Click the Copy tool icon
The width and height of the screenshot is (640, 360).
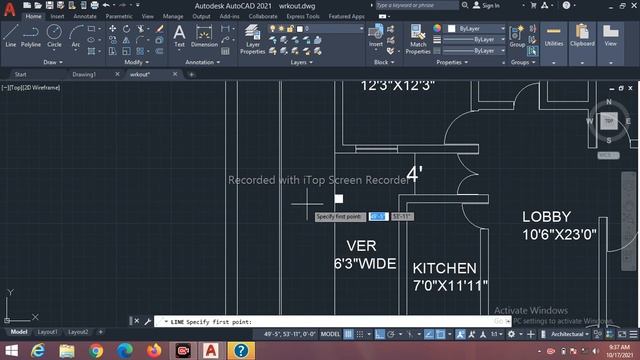pos(112,40)
